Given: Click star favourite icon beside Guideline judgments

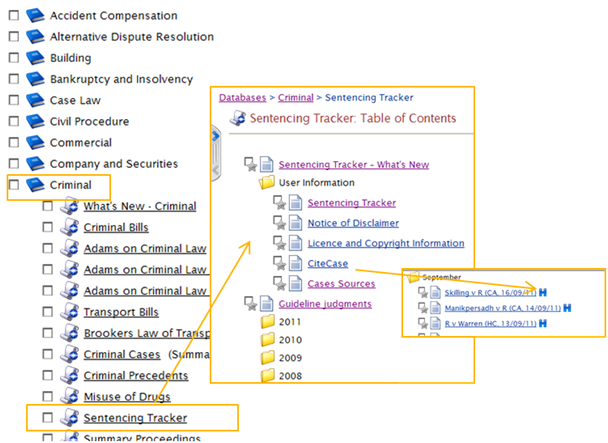Looking at the screenshot, I should point(250,304).
